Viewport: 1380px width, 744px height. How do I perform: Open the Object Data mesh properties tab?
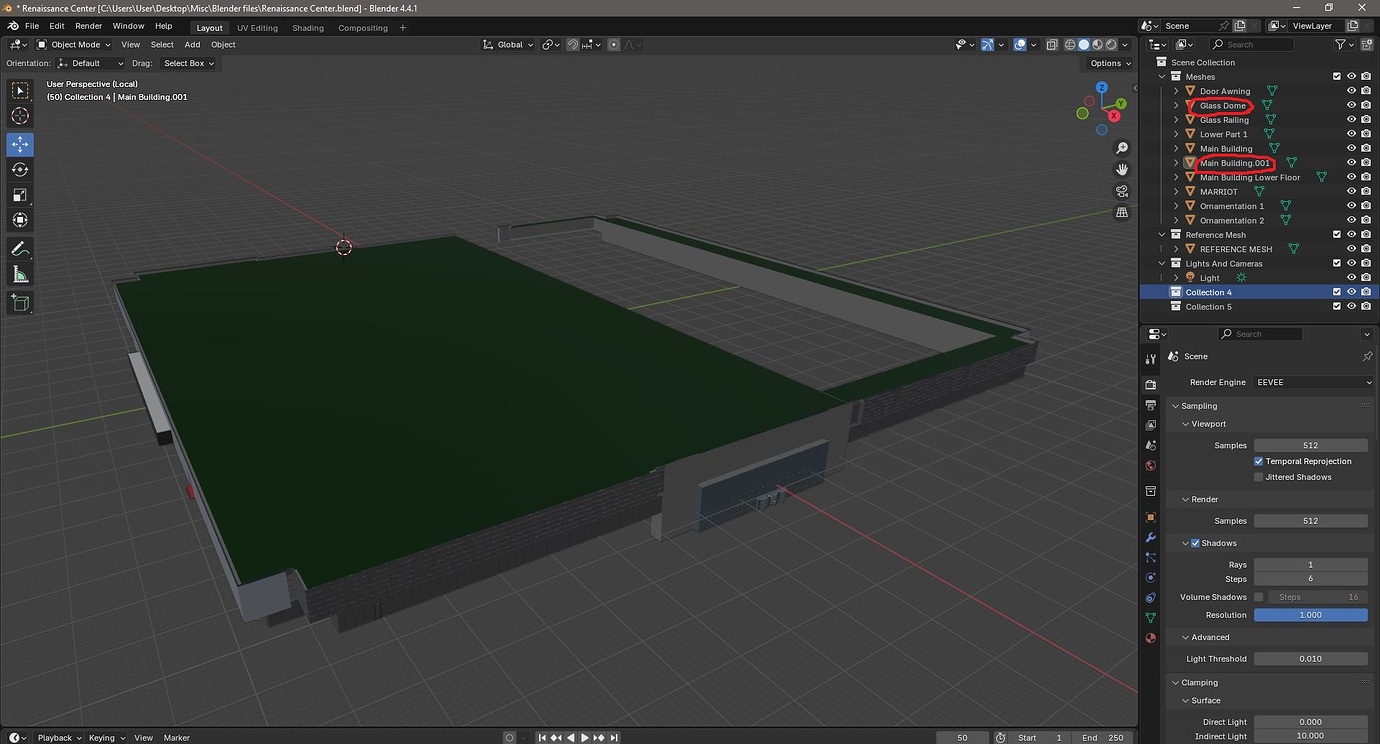[x=1151, y=618]
